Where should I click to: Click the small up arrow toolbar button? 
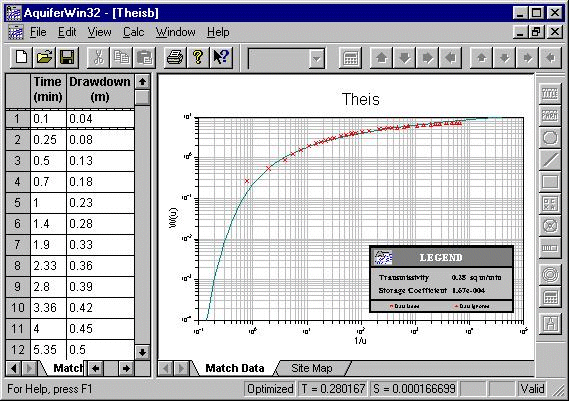(x=482, y=57)
